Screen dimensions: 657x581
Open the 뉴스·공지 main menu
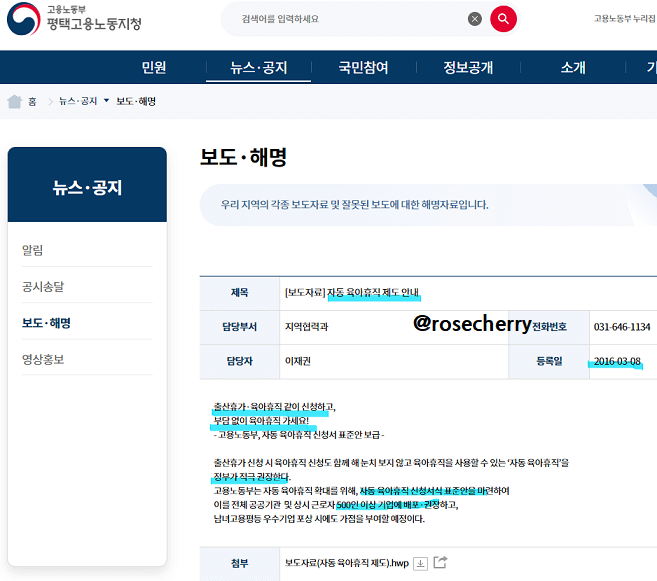click(259, 67)
